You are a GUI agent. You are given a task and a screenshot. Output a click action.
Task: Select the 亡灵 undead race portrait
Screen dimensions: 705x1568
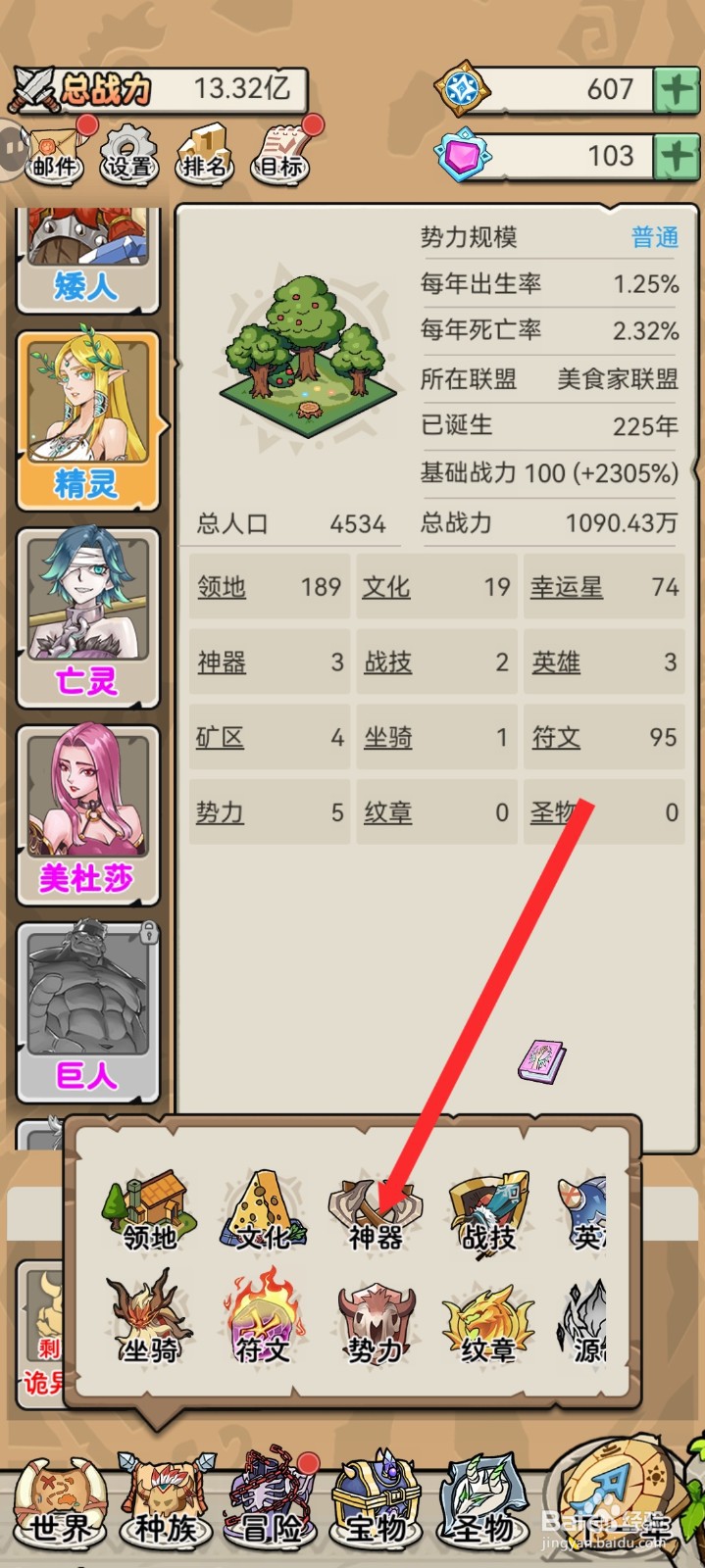coord(87,617)
